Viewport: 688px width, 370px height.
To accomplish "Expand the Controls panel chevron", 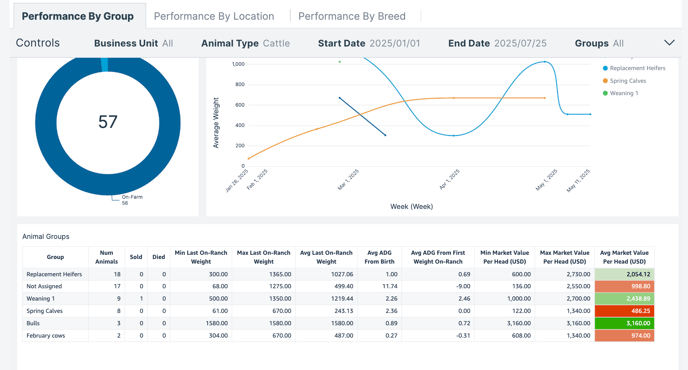I will pos(669,43).
